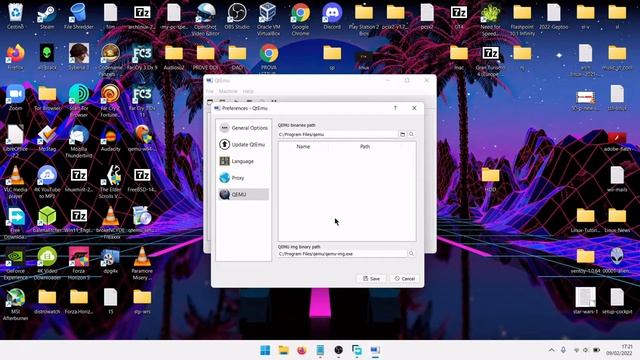Click the Preferences help question mark button
Image resolution: width=640 pixels, height=360 pixels.
(x=395, y=108)
